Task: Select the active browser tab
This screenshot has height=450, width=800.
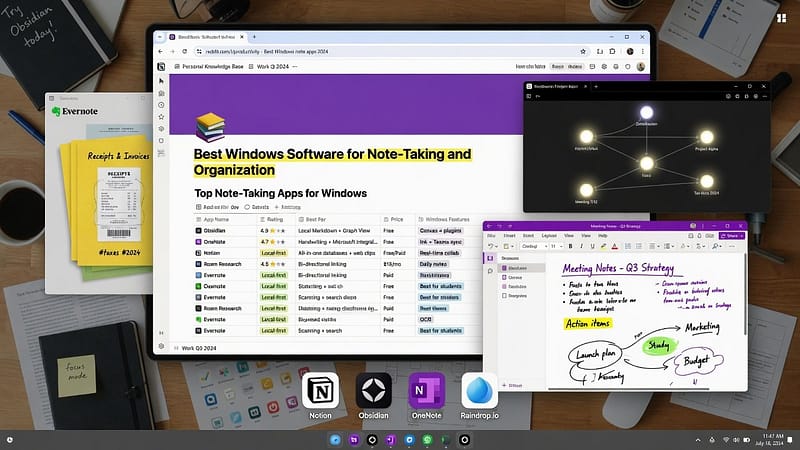Action: point(207,37)
